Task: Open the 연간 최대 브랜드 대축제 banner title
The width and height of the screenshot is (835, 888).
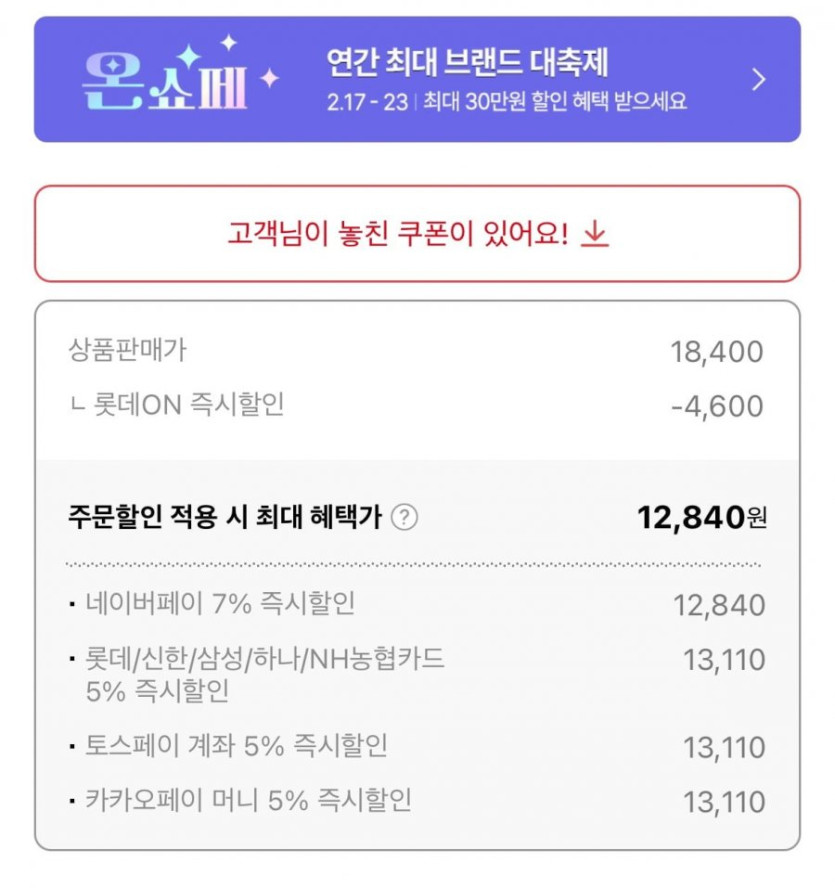Action: pos(467,63)
